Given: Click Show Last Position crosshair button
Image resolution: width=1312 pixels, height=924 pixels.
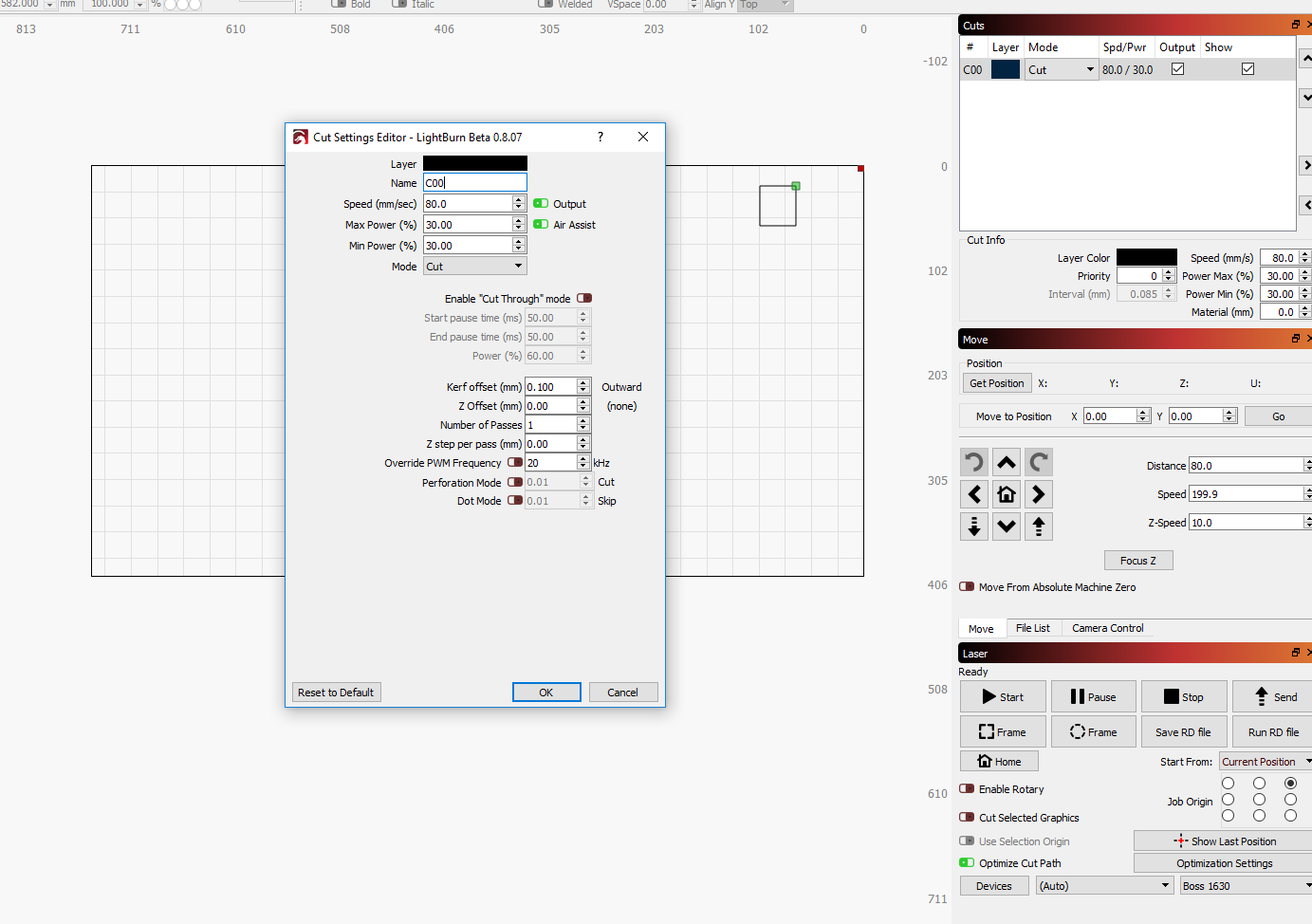Looking at the screenshot, I should click(1224, 841).
